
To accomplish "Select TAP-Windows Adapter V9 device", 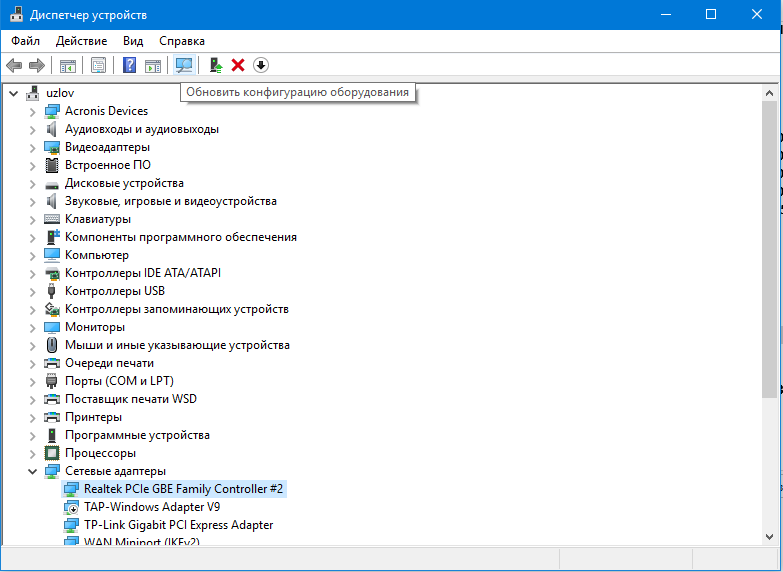I will 151,507.
